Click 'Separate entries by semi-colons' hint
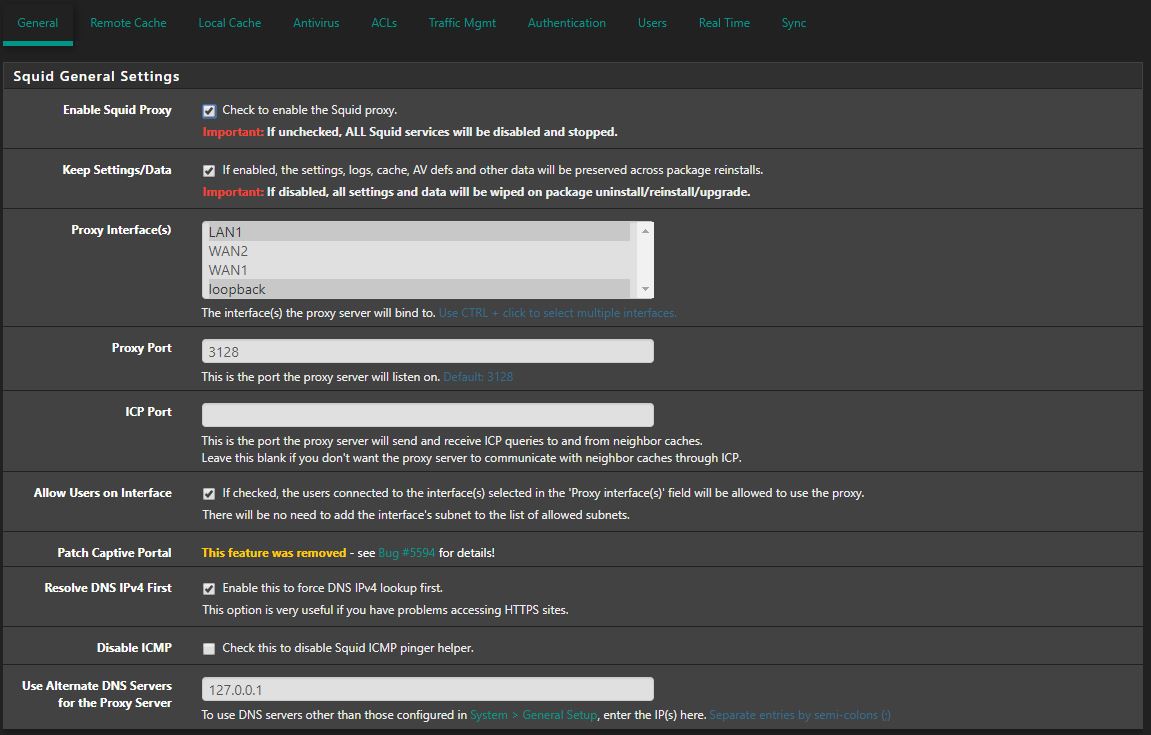Image resolution: width=1151 pixels, height=735 pixels. tap(800, 715)
